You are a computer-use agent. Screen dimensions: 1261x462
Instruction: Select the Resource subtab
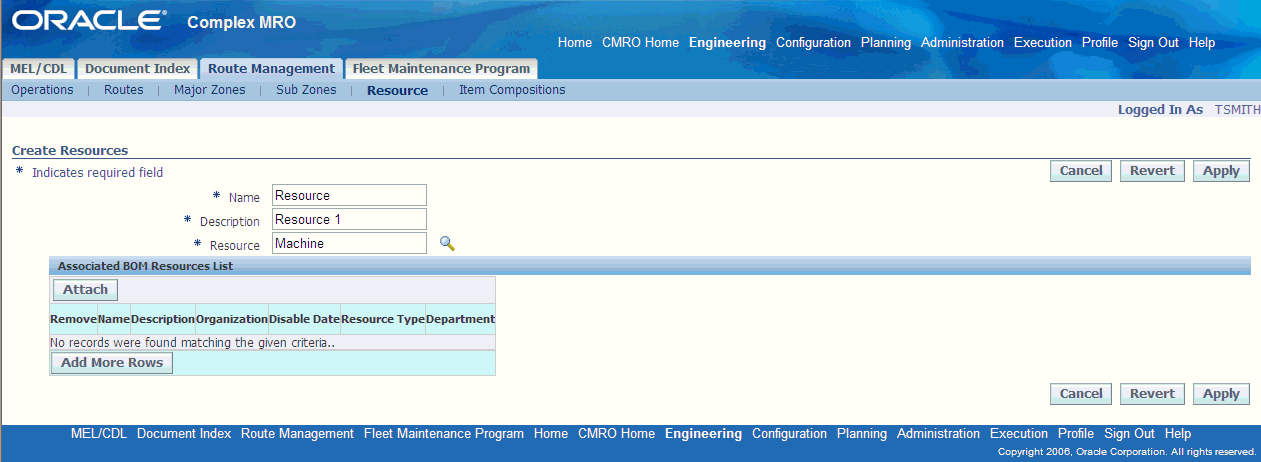click(397, 90)
